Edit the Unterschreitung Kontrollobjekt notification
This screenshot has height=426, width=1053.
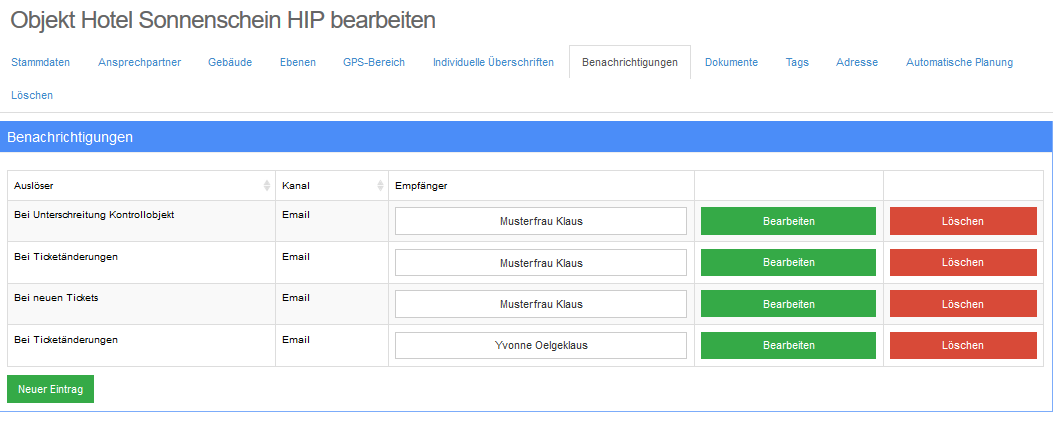(x=788, y=221)
